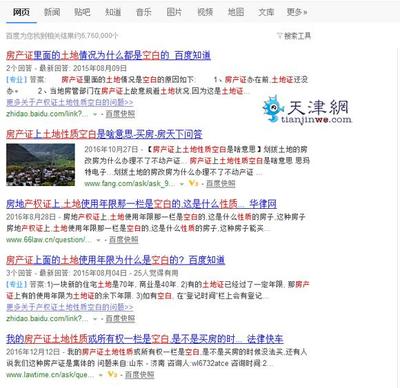
Task: Open result 我的房产证土地性质或所有权一栏是空白 法律快车
Action: pyautogui.click(x=145, y=339)
